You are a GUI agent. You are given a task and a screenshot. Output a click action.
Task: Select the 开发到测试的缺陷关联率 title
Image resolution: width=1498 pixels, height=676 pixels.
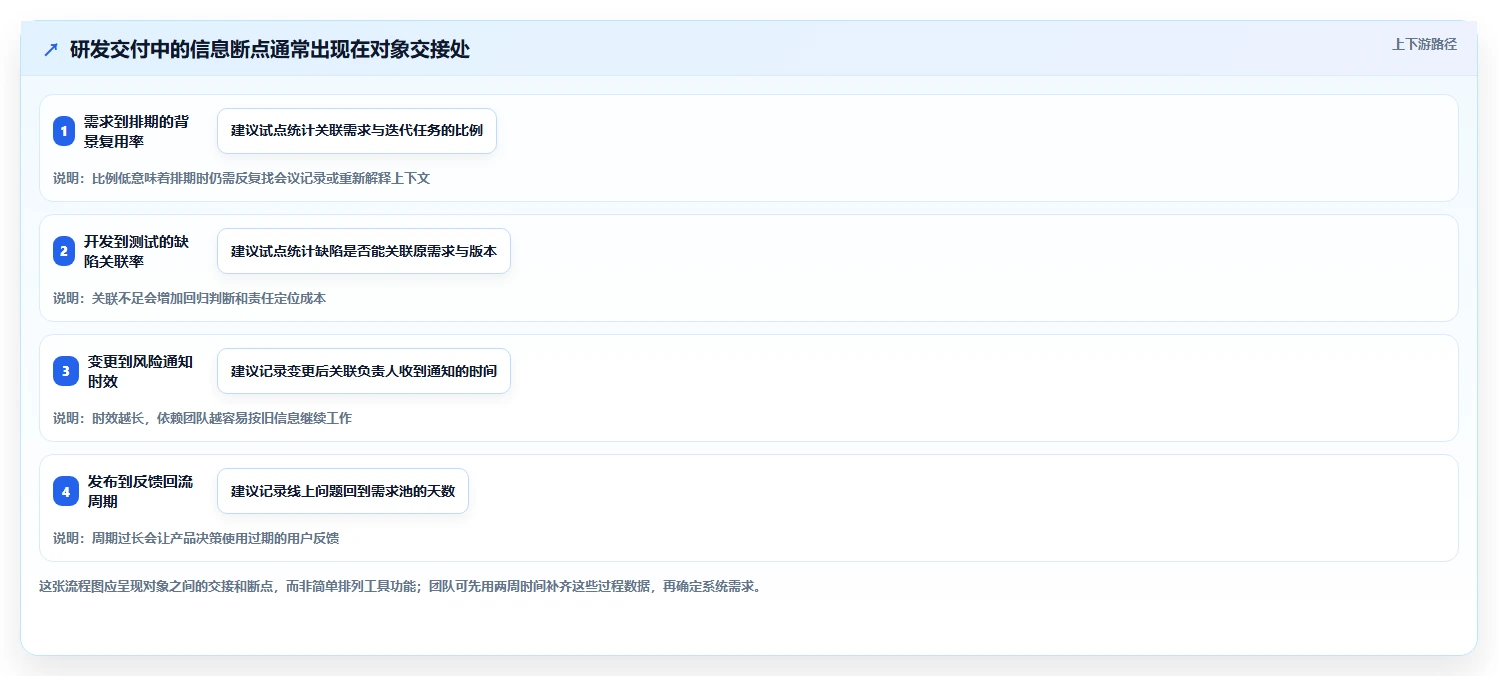click(136, 251)
